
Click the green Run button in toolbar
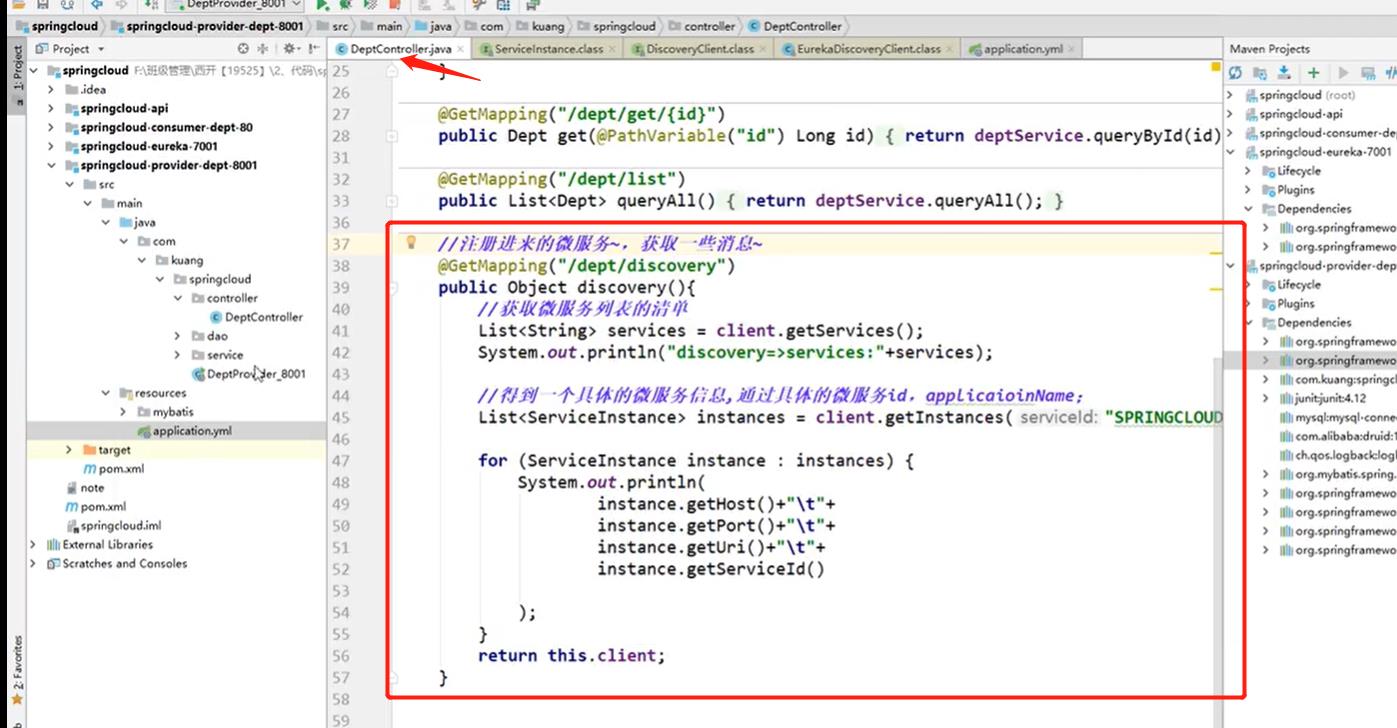click(323, 5)
